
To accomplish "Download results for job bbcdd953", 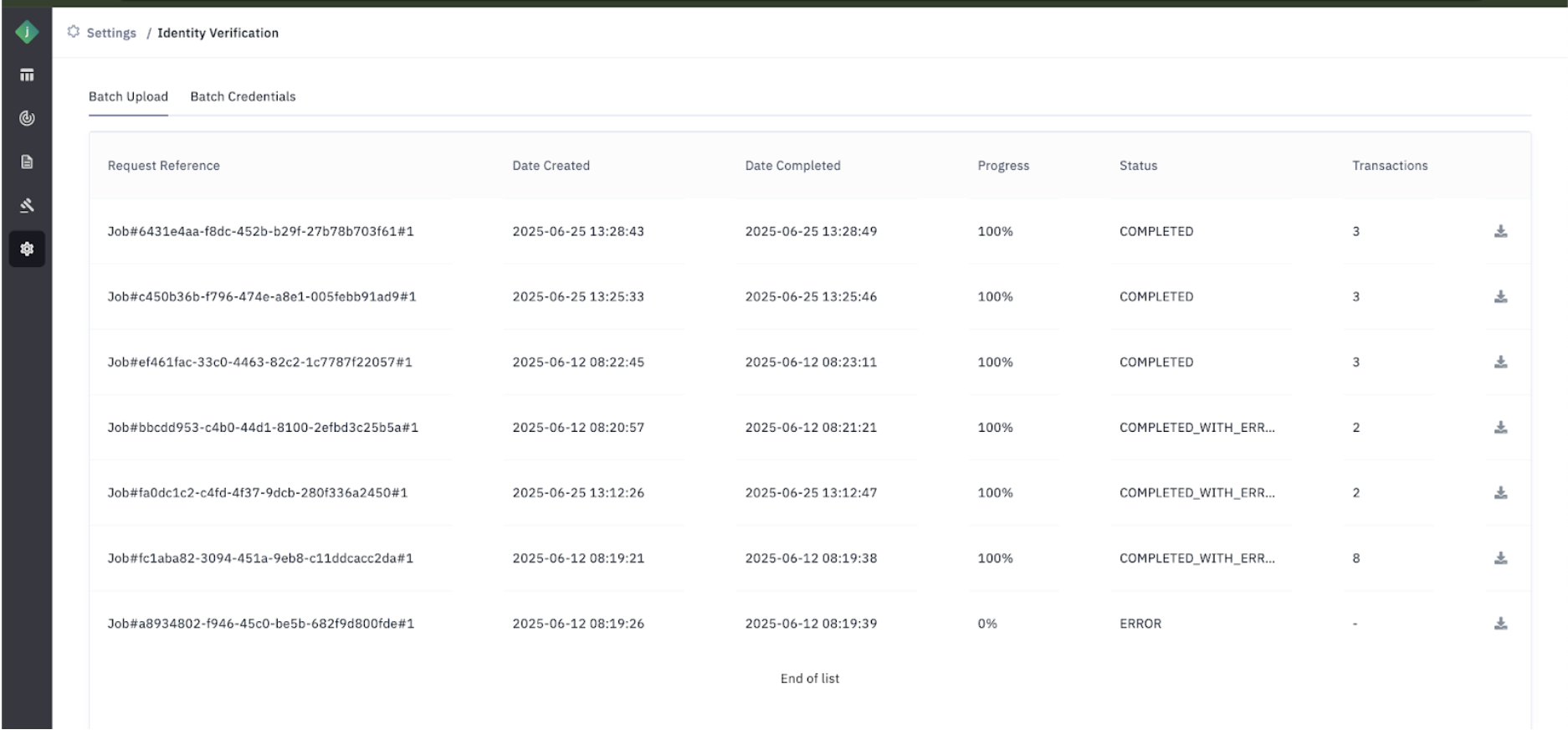I will (1500, 427).
